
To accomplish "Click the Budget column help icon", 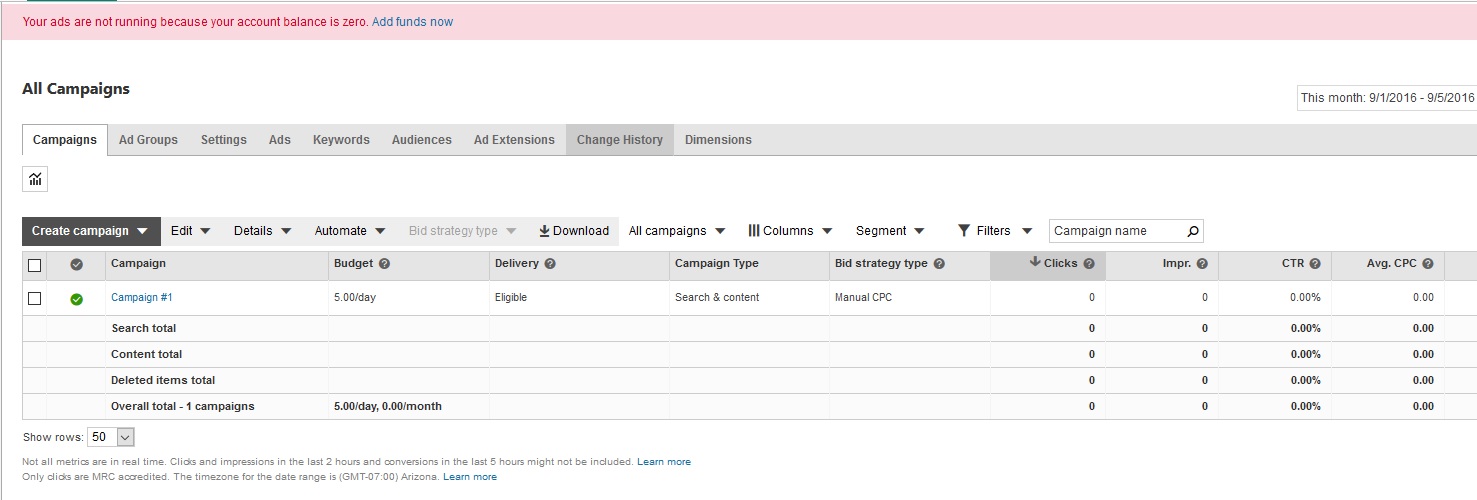I will point(384,264).
